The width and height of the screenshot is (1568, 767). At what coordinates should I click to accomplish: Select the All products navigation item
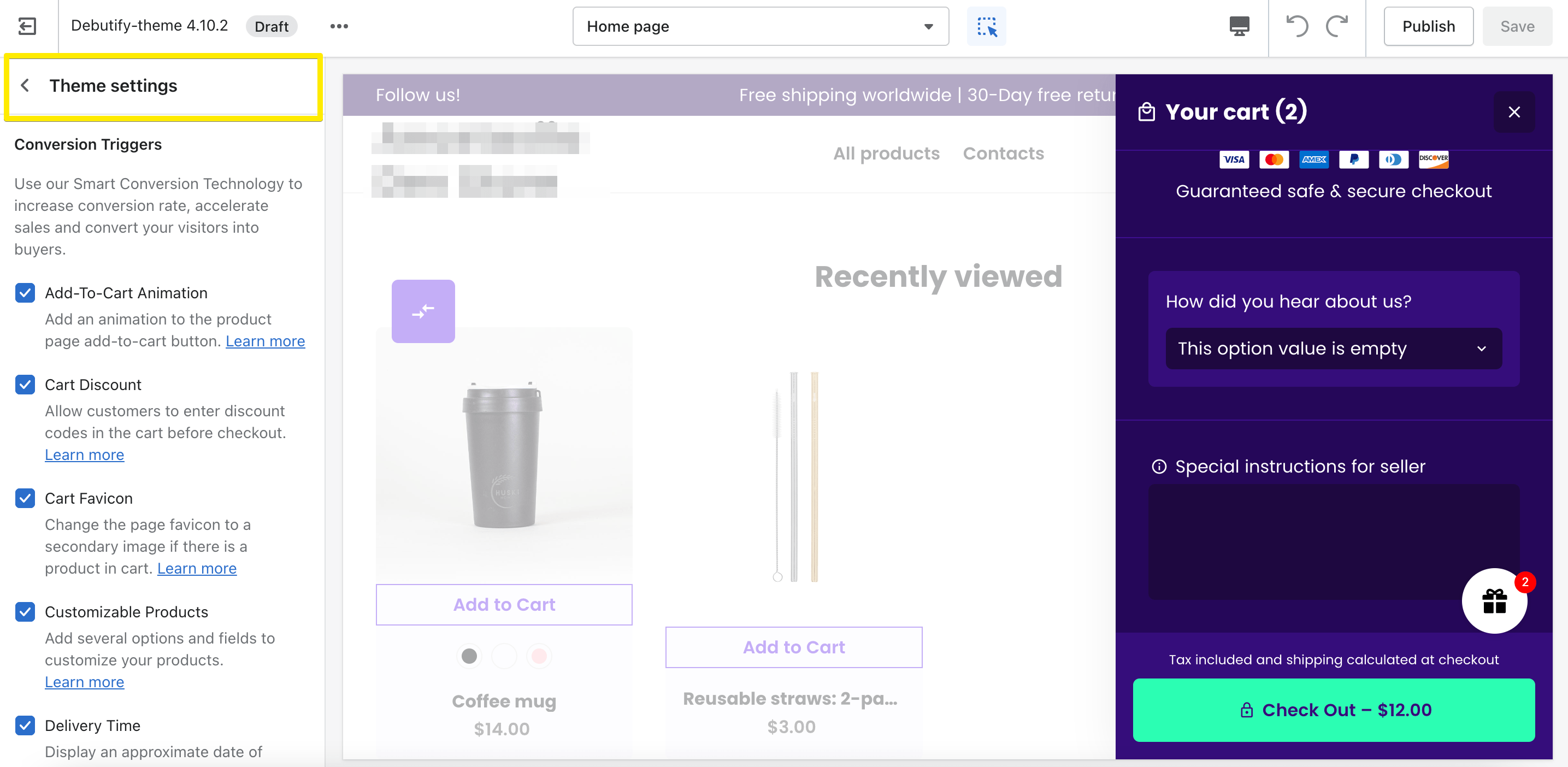(886, 154)
